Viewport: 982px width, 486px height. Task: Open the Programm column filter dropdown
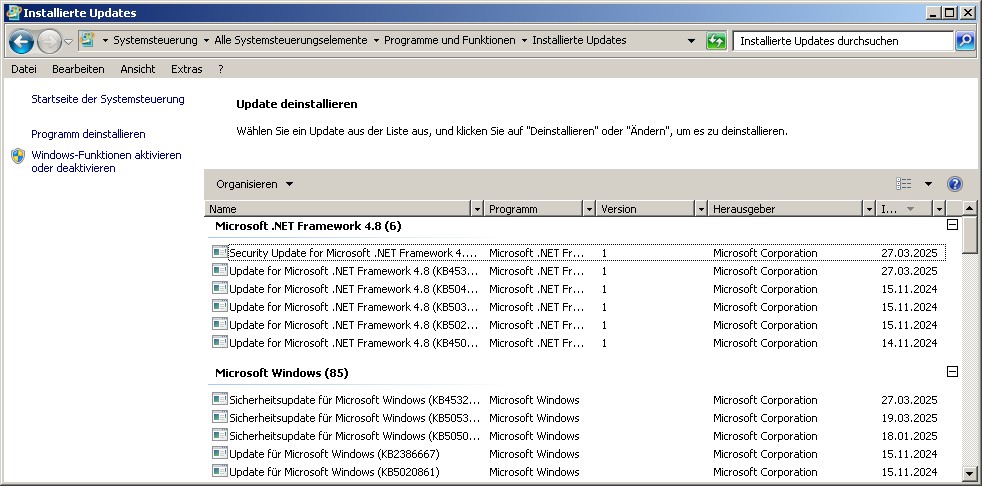coord(589,209)
